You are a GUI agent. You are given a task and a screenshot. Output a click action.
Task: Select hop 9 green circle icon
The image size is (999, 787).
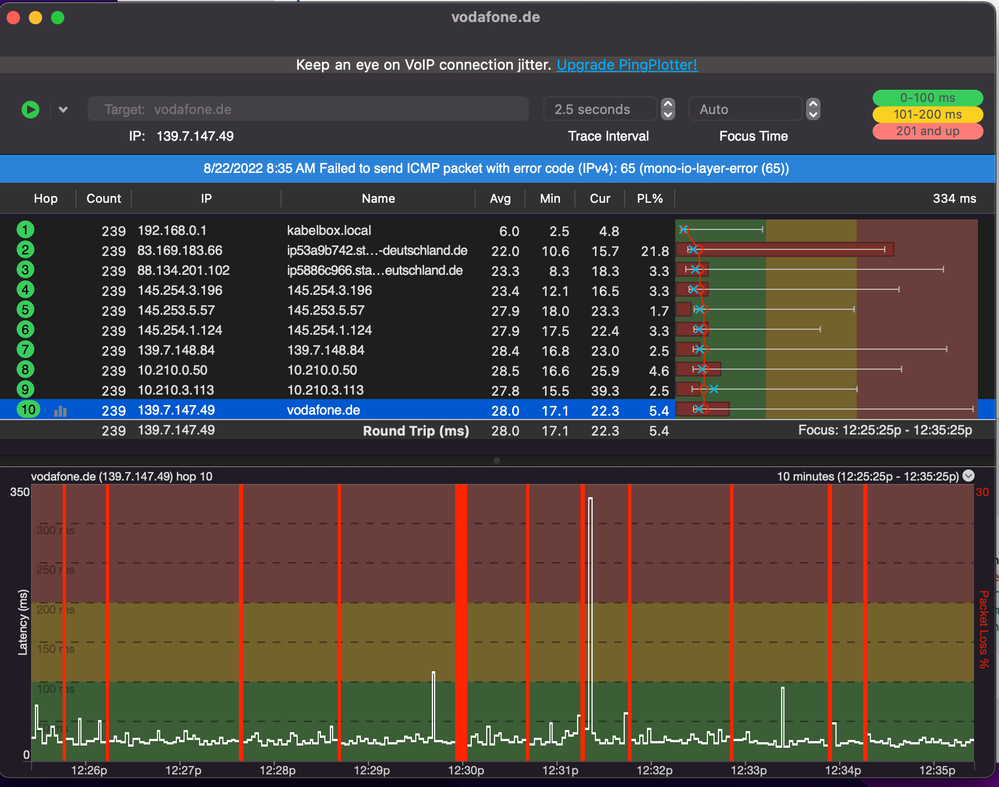(25, 389)
